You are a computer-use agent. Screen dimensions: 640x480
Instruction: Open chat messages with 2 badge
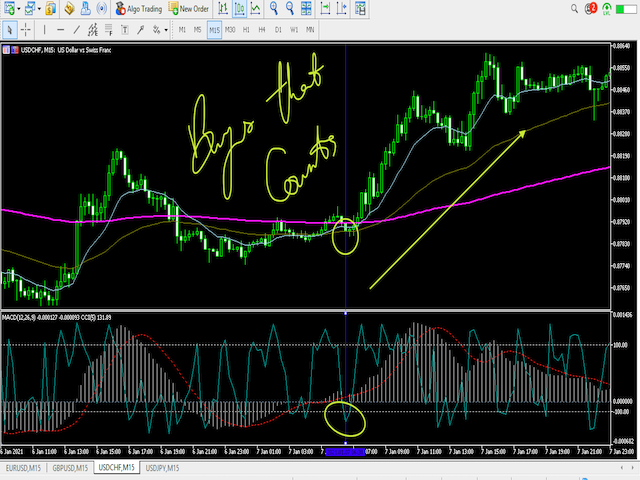tap(591, 8)
